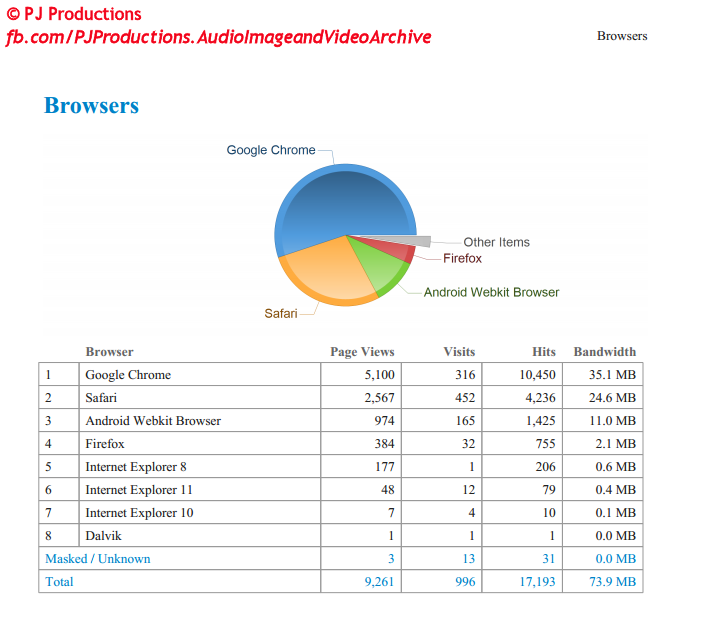706x620 pixels.
Task: Click the Browsers text in the top-right header
Action: pos(622,36)
